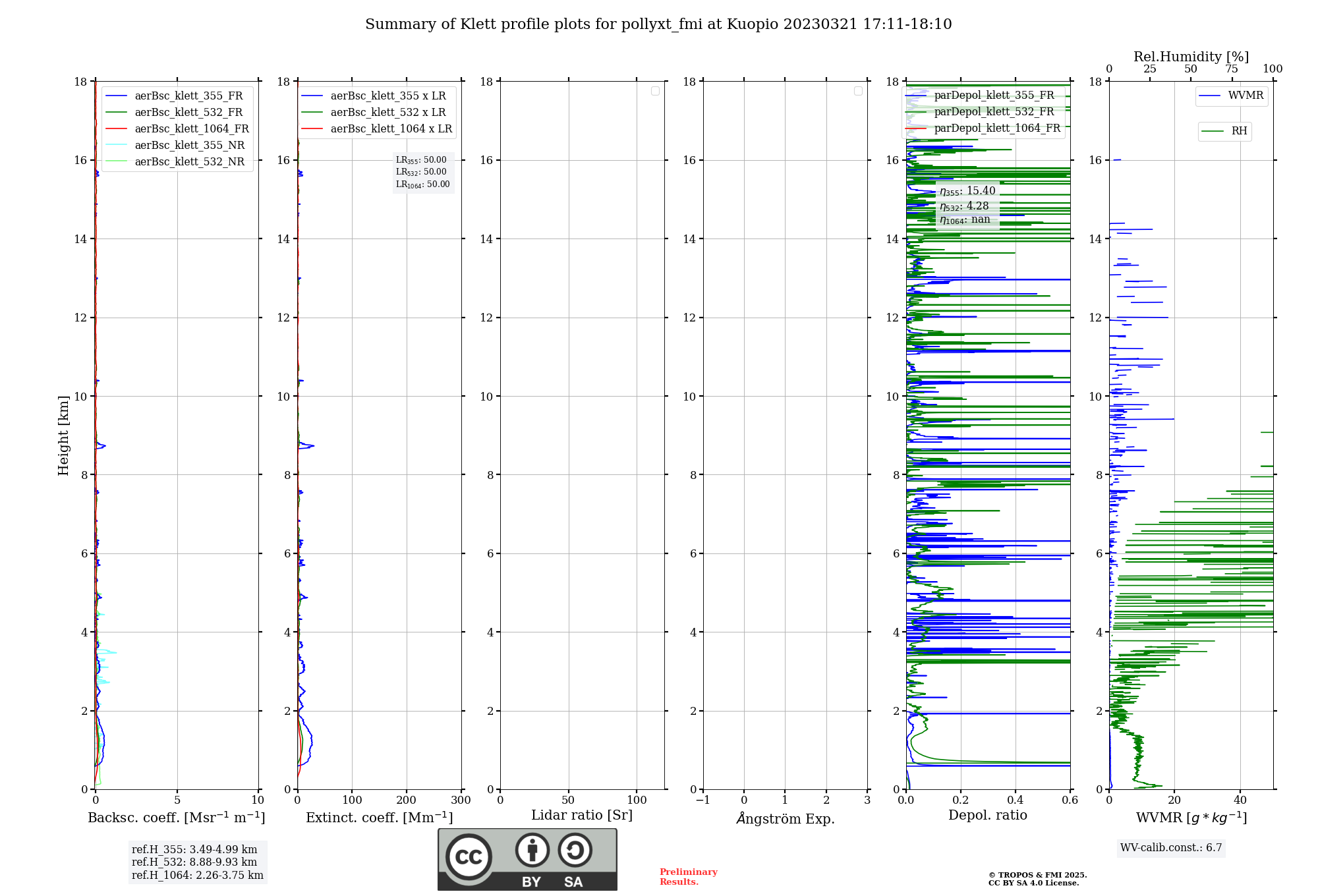Click the empty legend box in Lidar ratio plot
This screenshot has height=896, width=1318.
click(x=655, y=91)
